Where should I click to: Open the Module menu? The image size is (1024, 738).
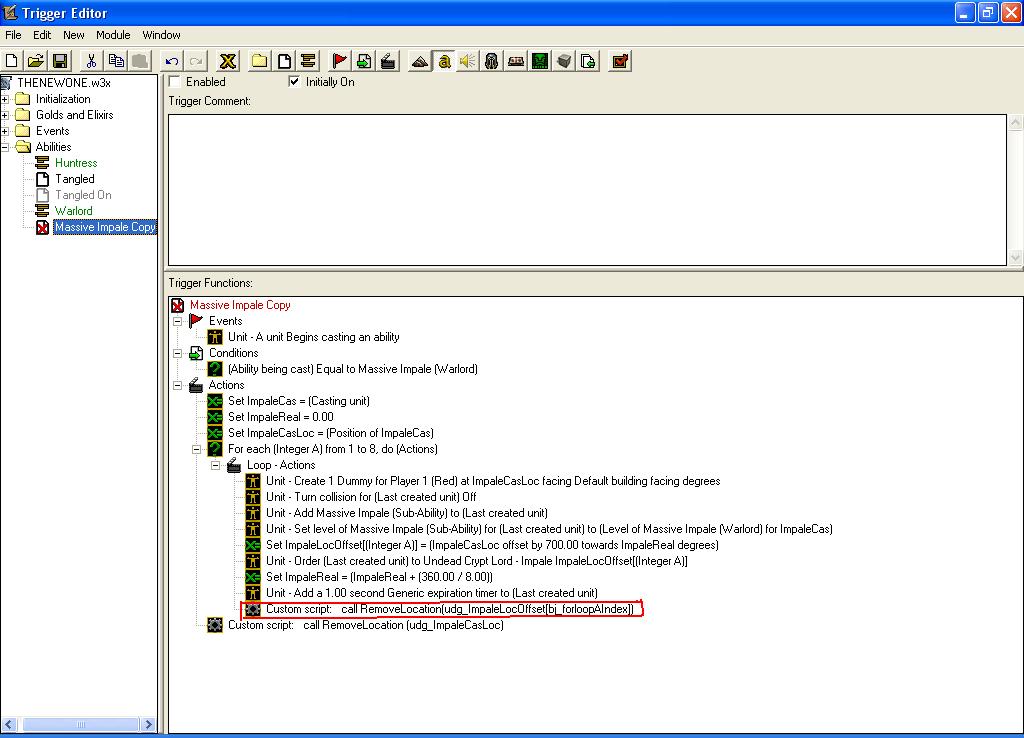click(x=113, y=35)
